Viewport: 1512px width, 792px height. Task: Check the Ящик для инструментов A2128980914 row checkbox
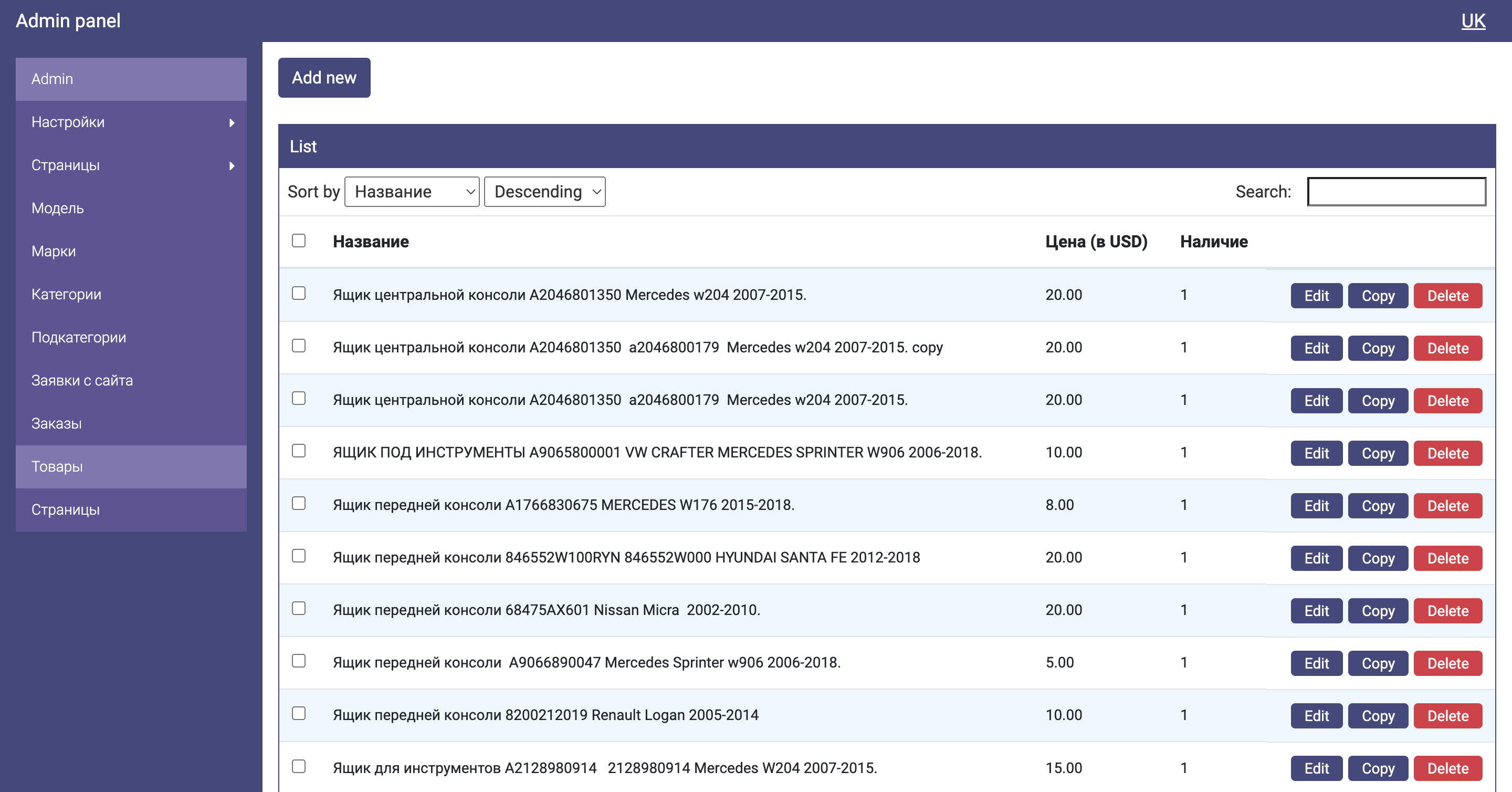click(299, 766)
